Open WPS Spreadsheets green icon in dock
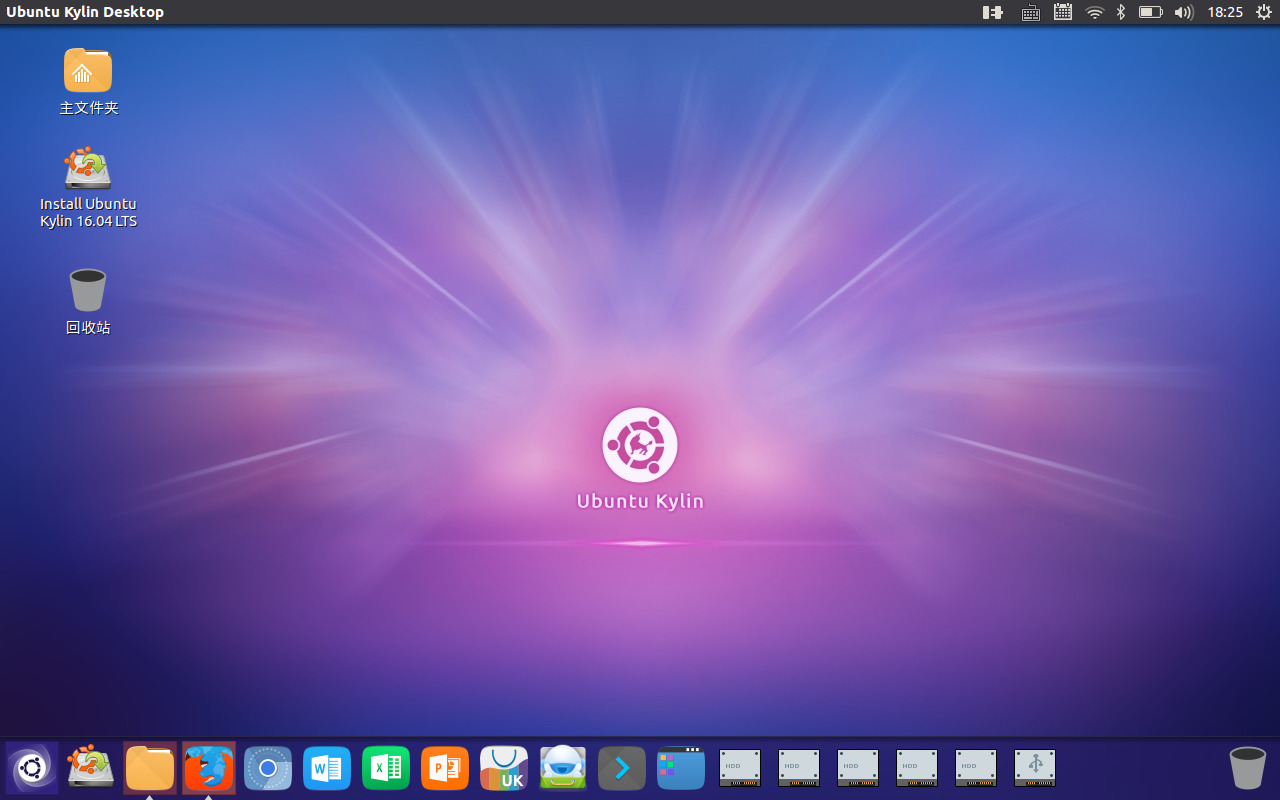1280x800 pixels. tap(386, 768)
